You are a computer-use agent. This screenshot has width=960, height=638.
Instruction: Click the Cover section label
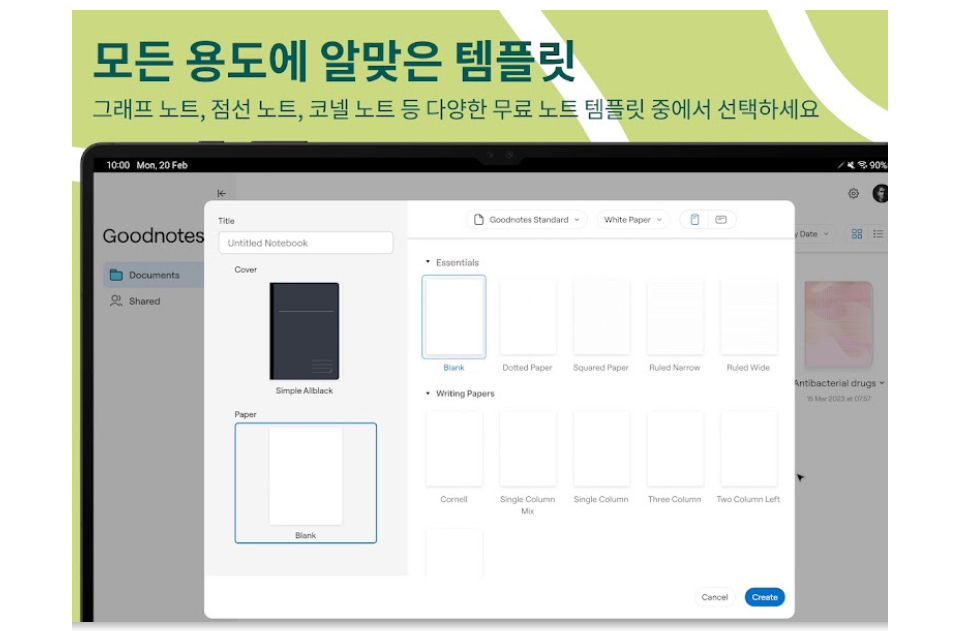click(x=246, y=269)
